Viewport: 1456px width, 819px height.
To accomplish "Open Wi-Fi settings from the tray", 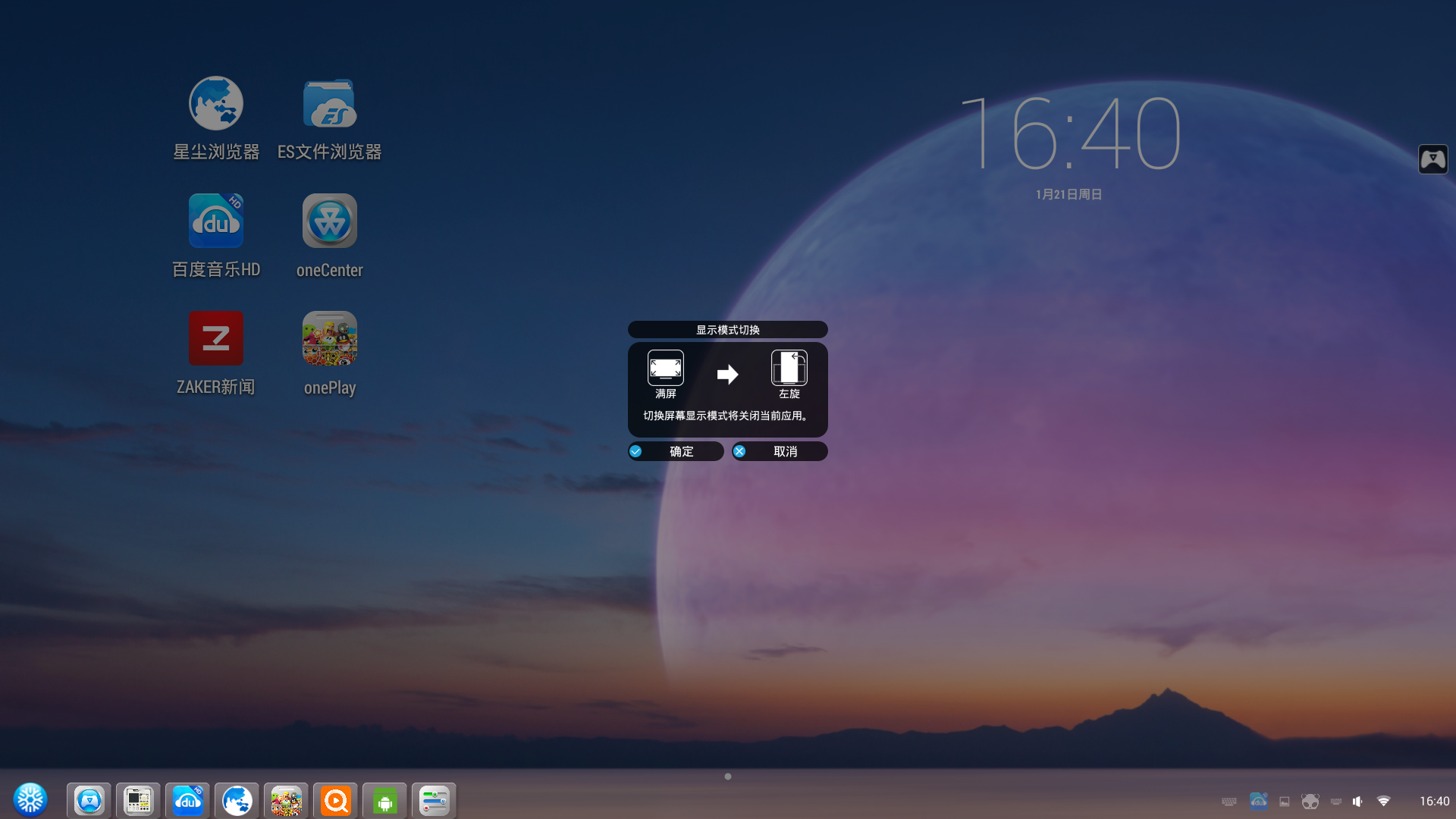I will pyautogui.click(x=1383, y=801).
